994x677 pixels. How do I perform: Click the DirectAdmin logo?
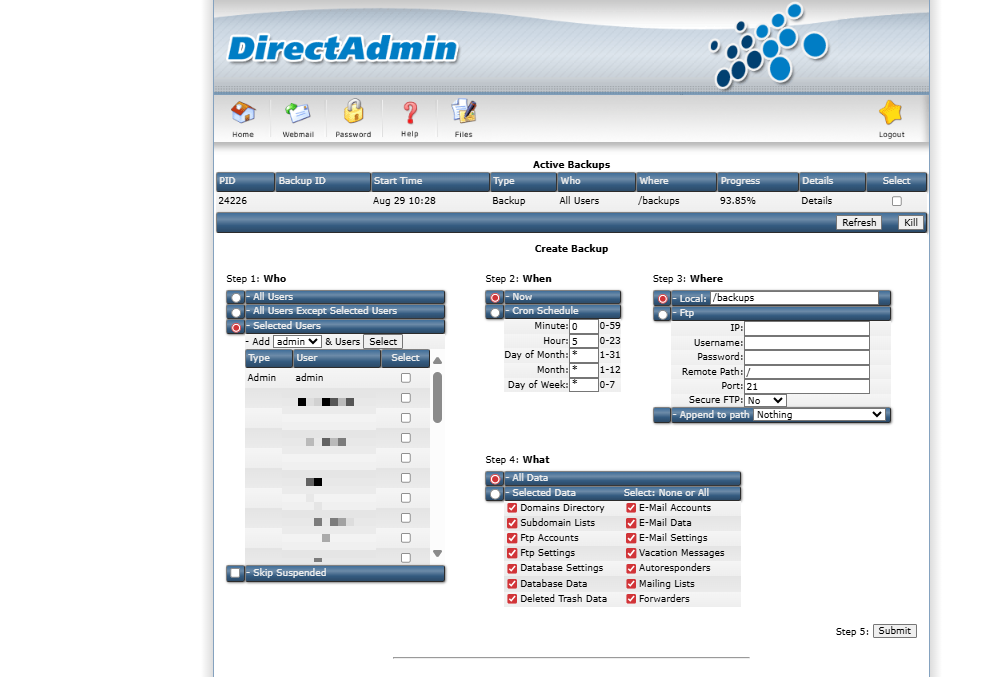(x=343, y=49)
